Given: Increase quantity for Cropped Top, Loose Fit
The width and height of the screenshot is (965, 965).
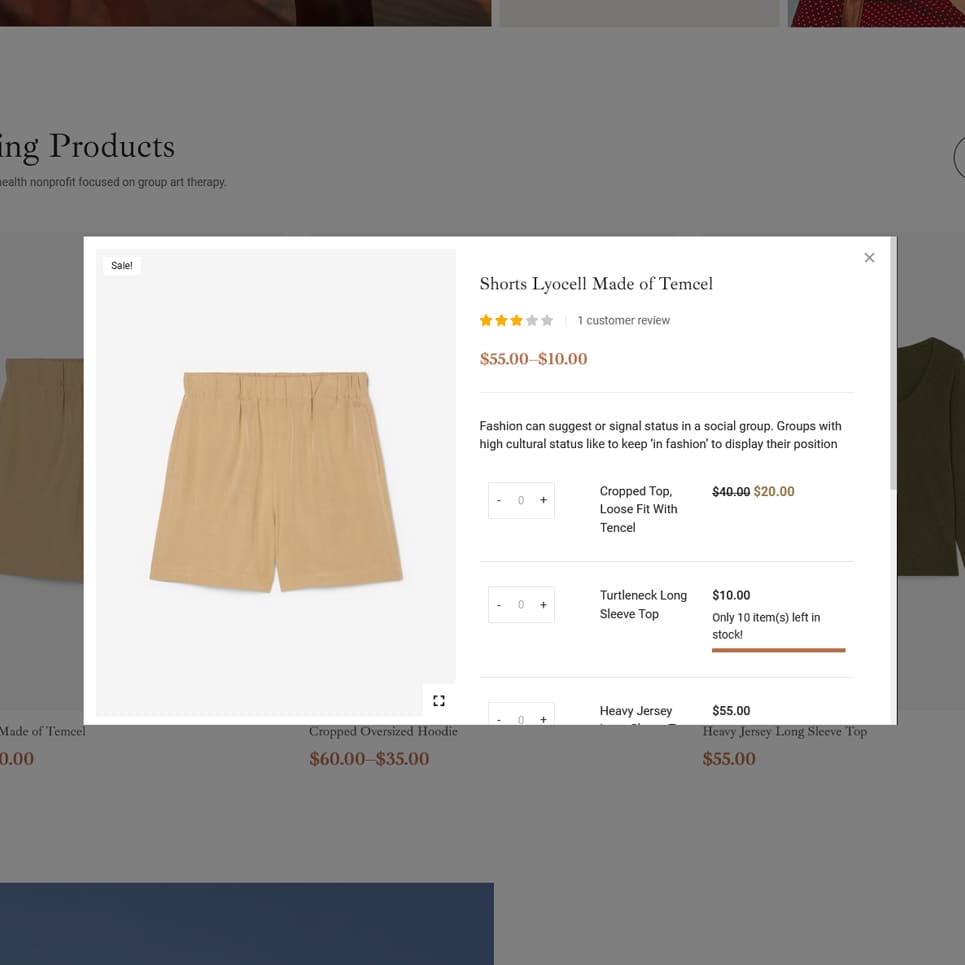Looking at the screenshot, I should 544,500.
